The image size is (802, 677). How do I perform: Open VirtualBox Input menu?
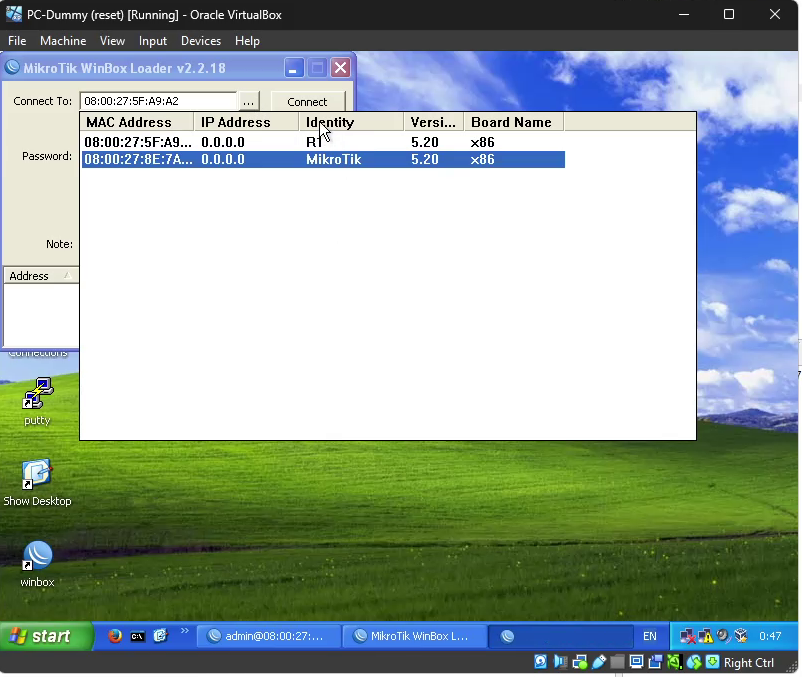(152, 41)
